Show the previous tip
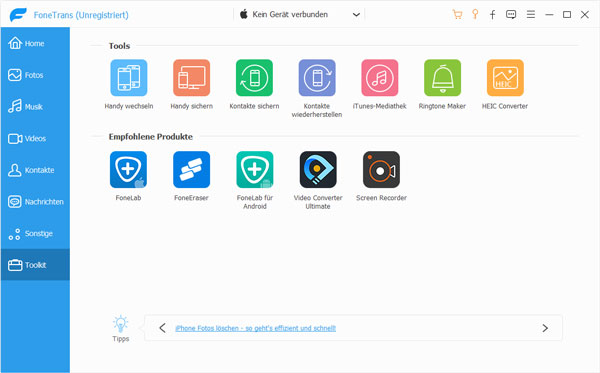The image size is (600, 373). pyautogui.click(x=163, y=328)
